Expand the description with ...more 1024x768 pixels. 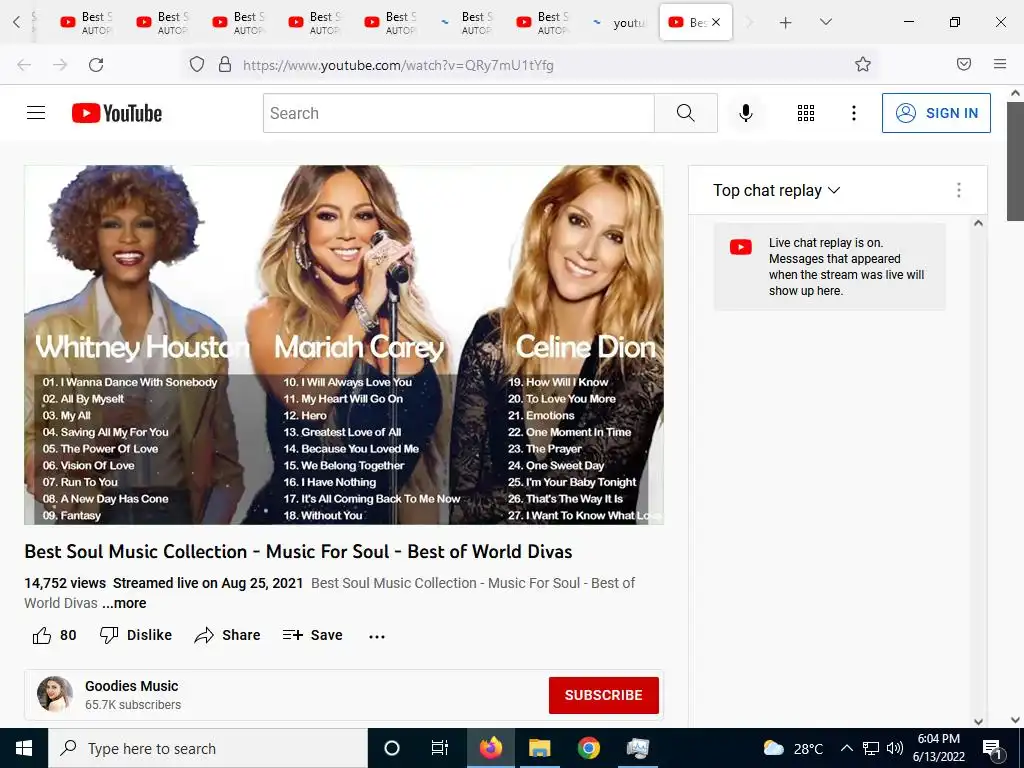click(124, 603)
